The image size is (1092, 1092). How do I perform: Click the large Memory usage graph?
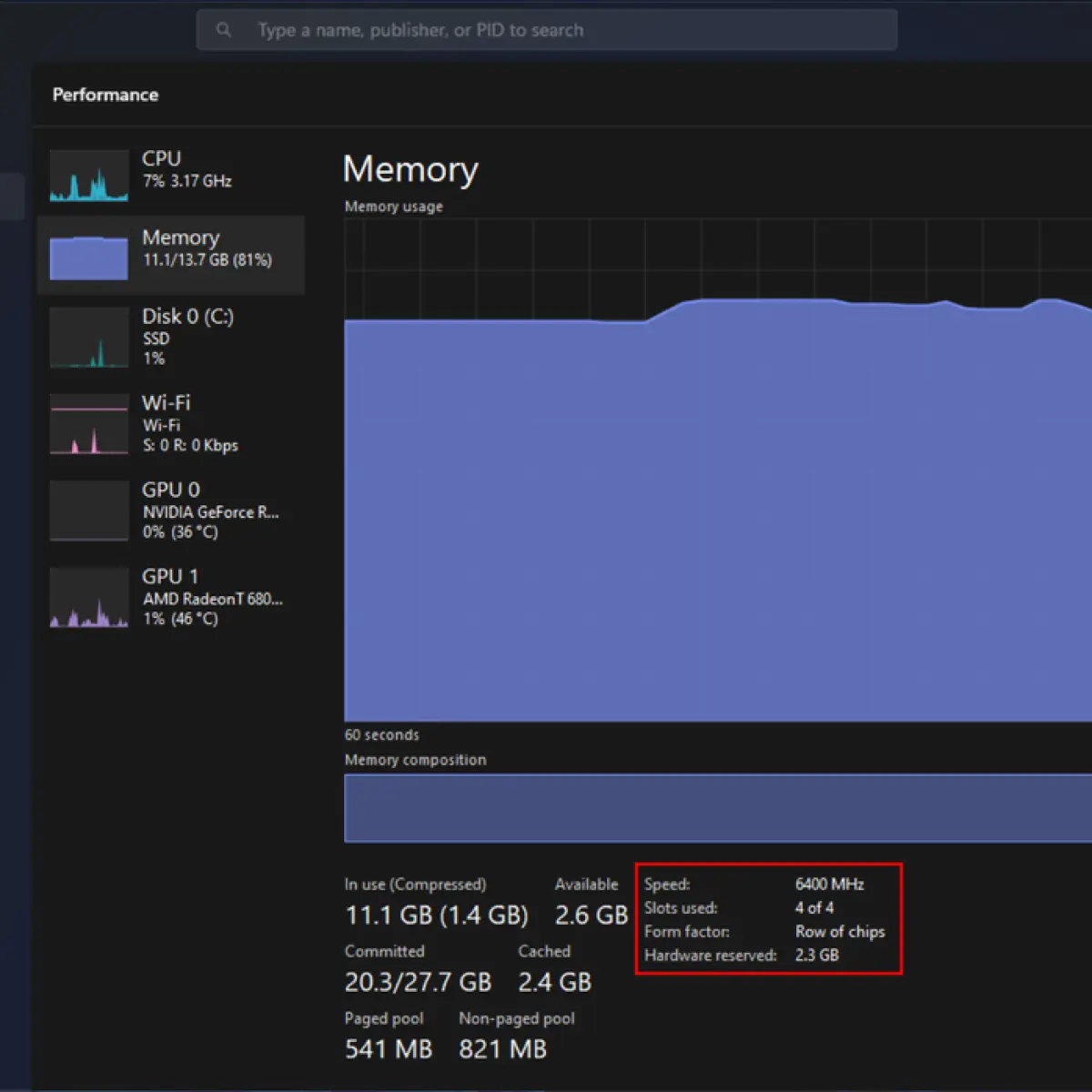(x=718, y=470)
